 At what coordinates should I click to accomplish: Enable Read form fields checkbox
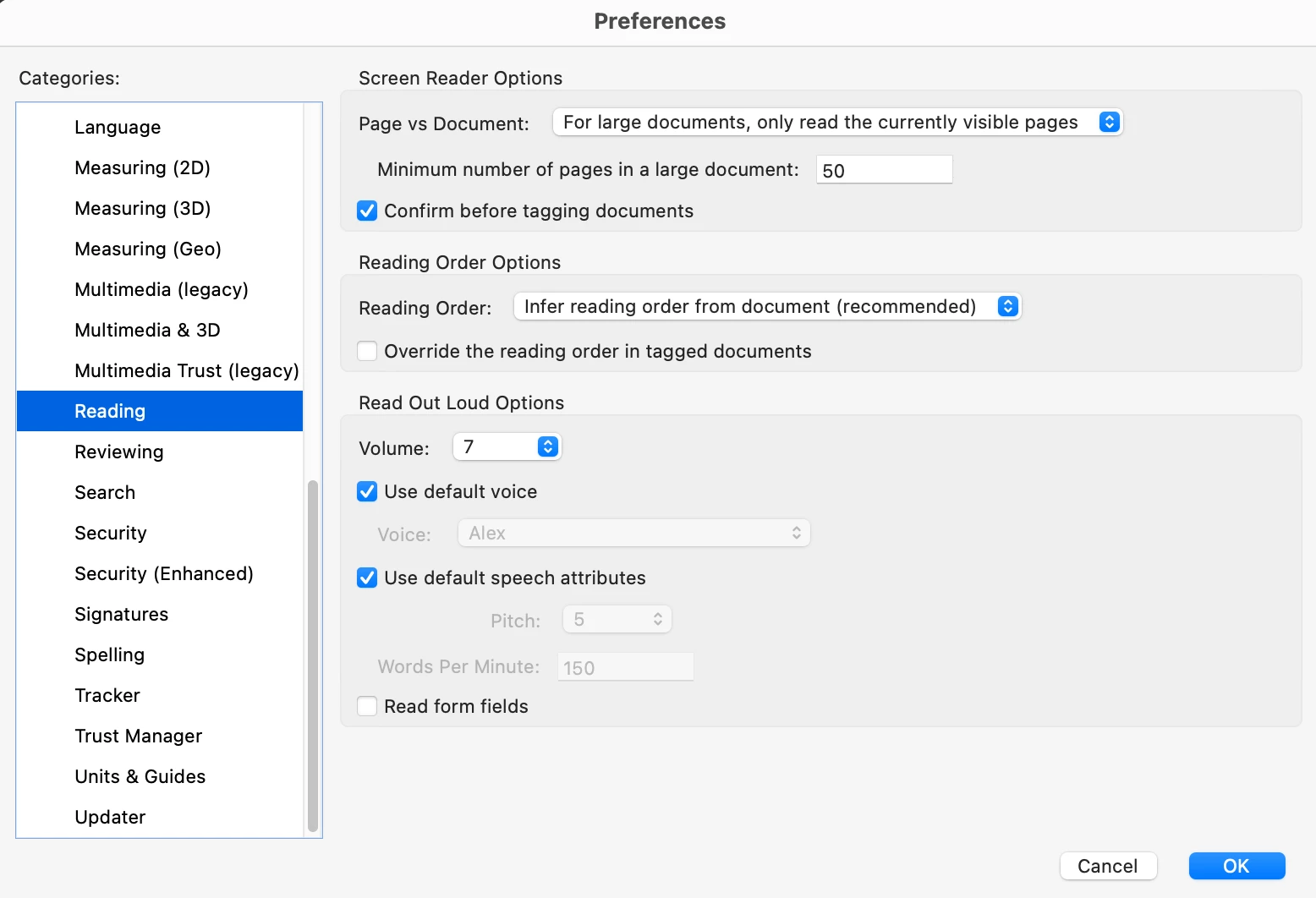pyautogui.click(x=367, y=706)
